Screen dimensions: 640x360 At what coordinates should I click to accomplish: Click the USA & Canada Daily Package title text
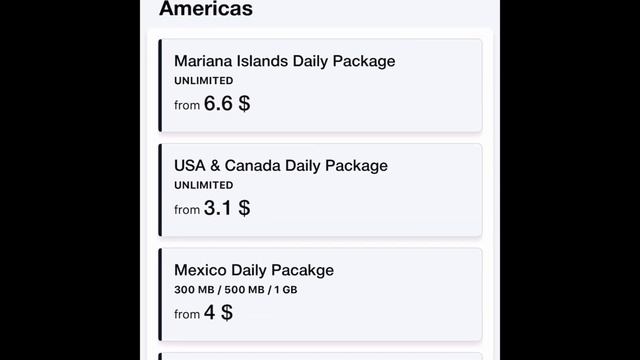[281, 166]
